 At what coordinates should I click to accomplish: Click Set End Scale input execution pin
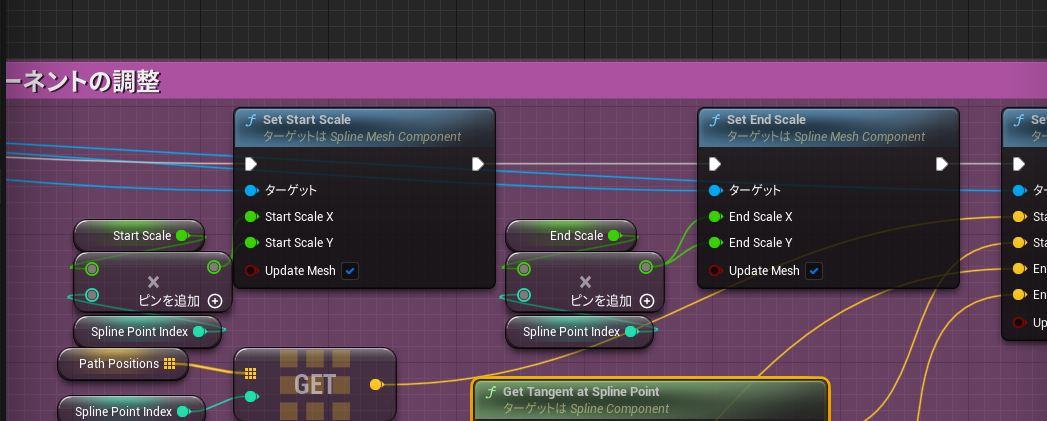click(715, 164)
